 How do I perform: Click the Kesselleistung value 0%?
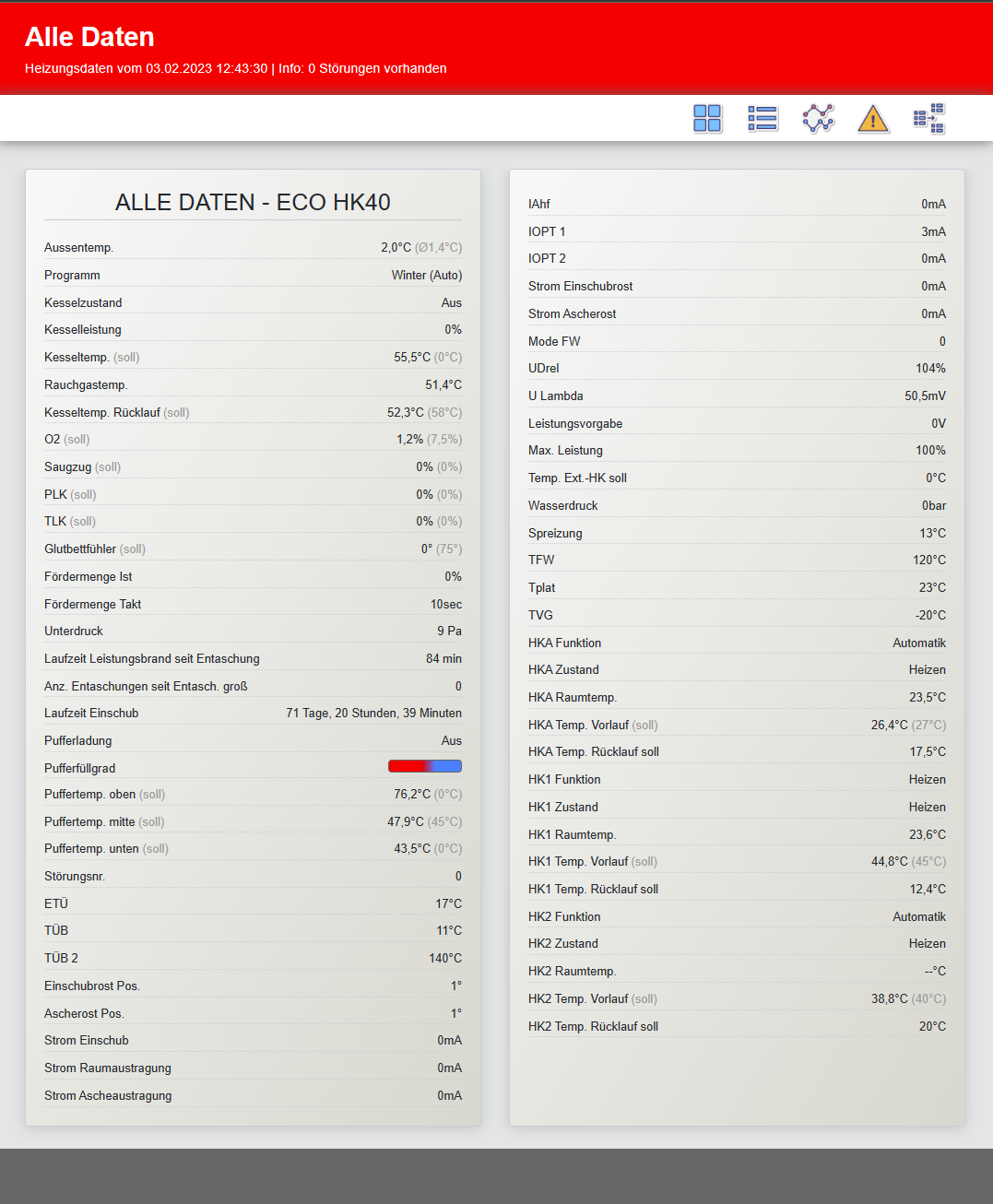(x=454, y=329)
